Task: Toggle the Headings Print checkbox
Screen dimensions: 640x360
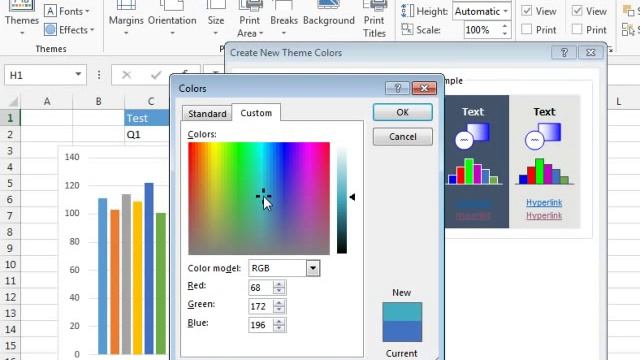Action: 577,29
